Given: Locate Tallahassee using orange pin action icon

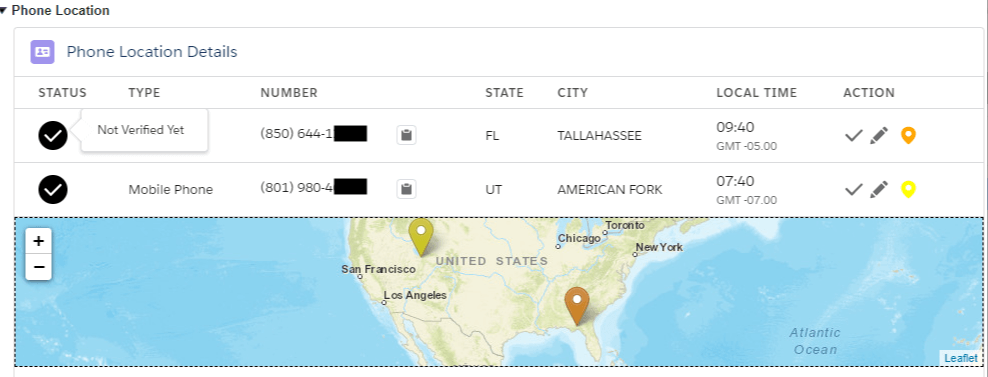Looking at the screenshot, I should (x=908, y=135).
